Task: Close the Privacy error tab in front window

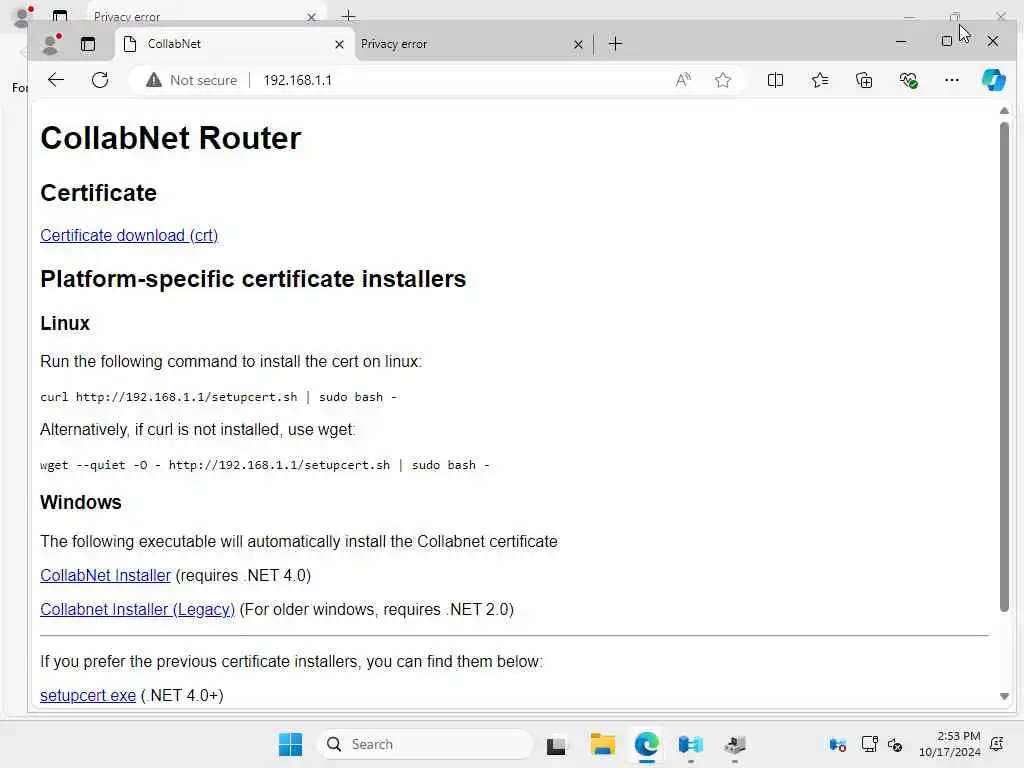Action: point(578,44)
